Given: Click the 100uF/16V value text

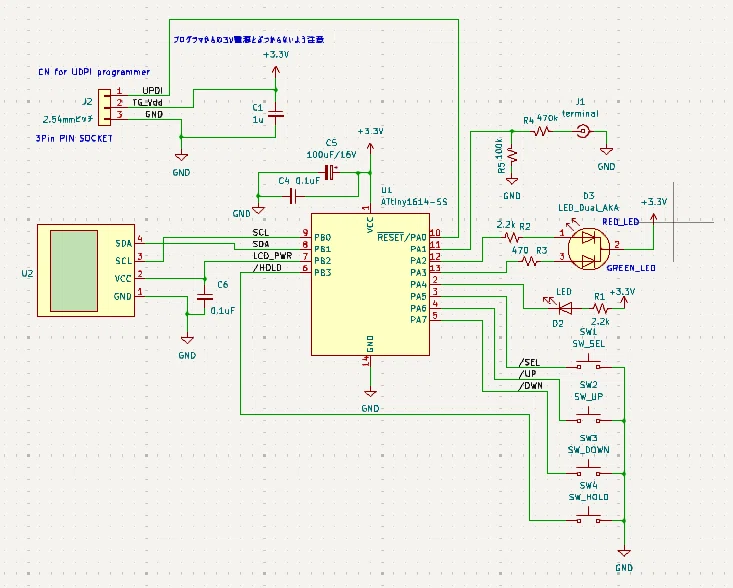Looking at the screenshot, I should pos(331,154).
